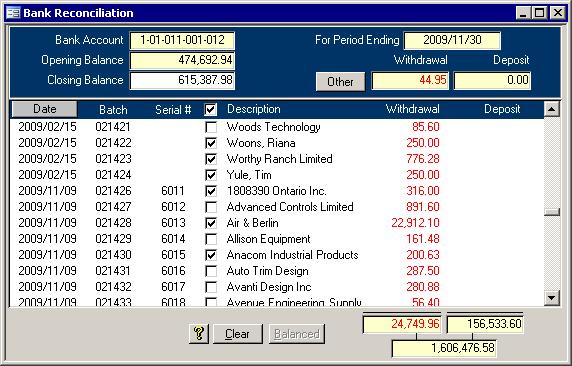The width and height of the screenshot is (572, 366).
Task: Uncheck the Worthy Ranch Limited checkbox
Action: pyautogui.click(x=211, y=159)
